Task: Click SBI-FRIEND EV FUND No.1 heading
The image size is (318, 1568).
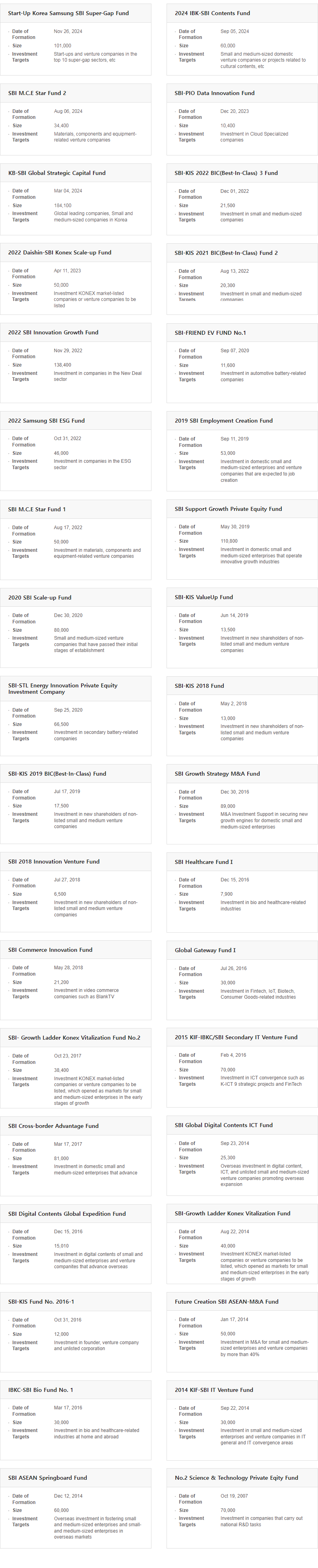Action: pyautogui.click(x=210, y=333)
